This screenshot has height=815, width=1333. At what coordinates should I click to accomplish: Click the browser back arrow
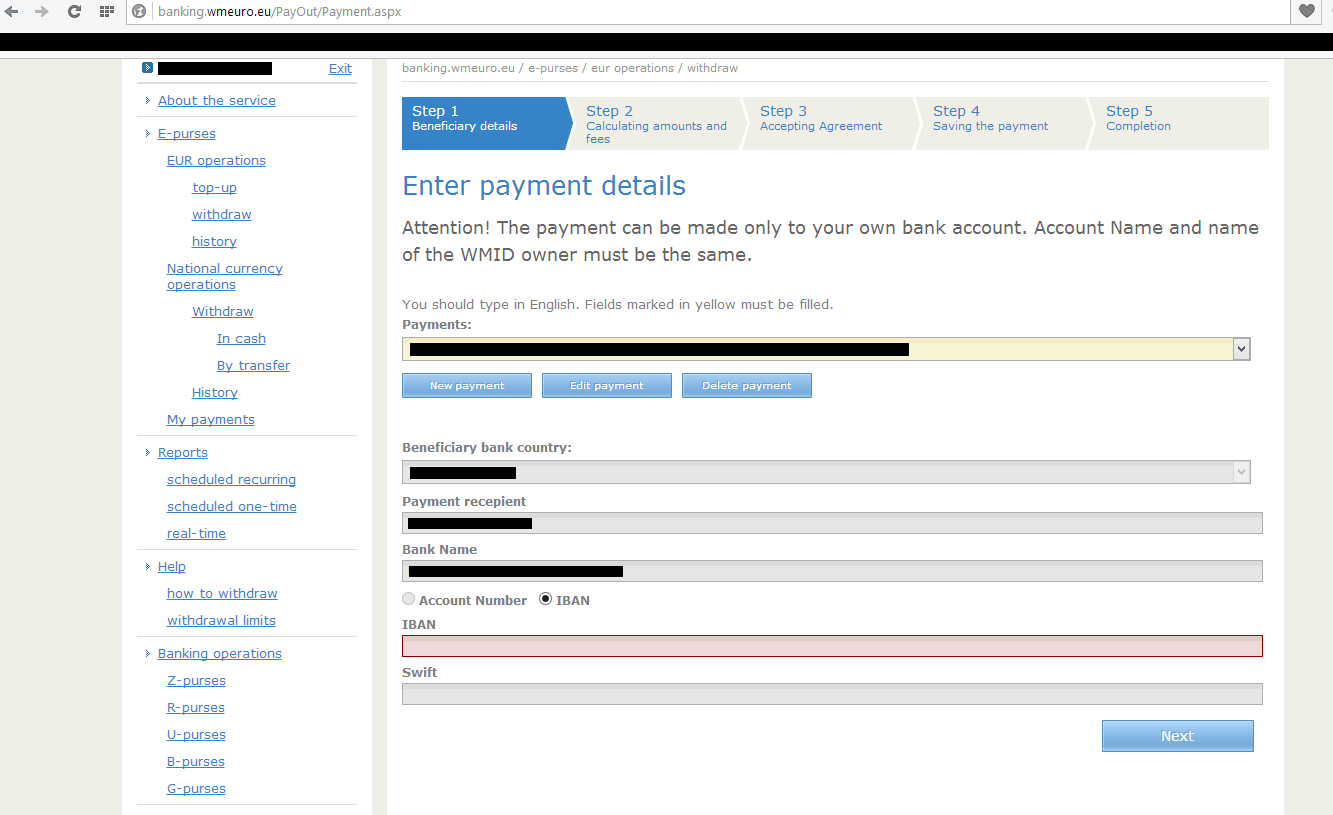click(x=12, y=12)
